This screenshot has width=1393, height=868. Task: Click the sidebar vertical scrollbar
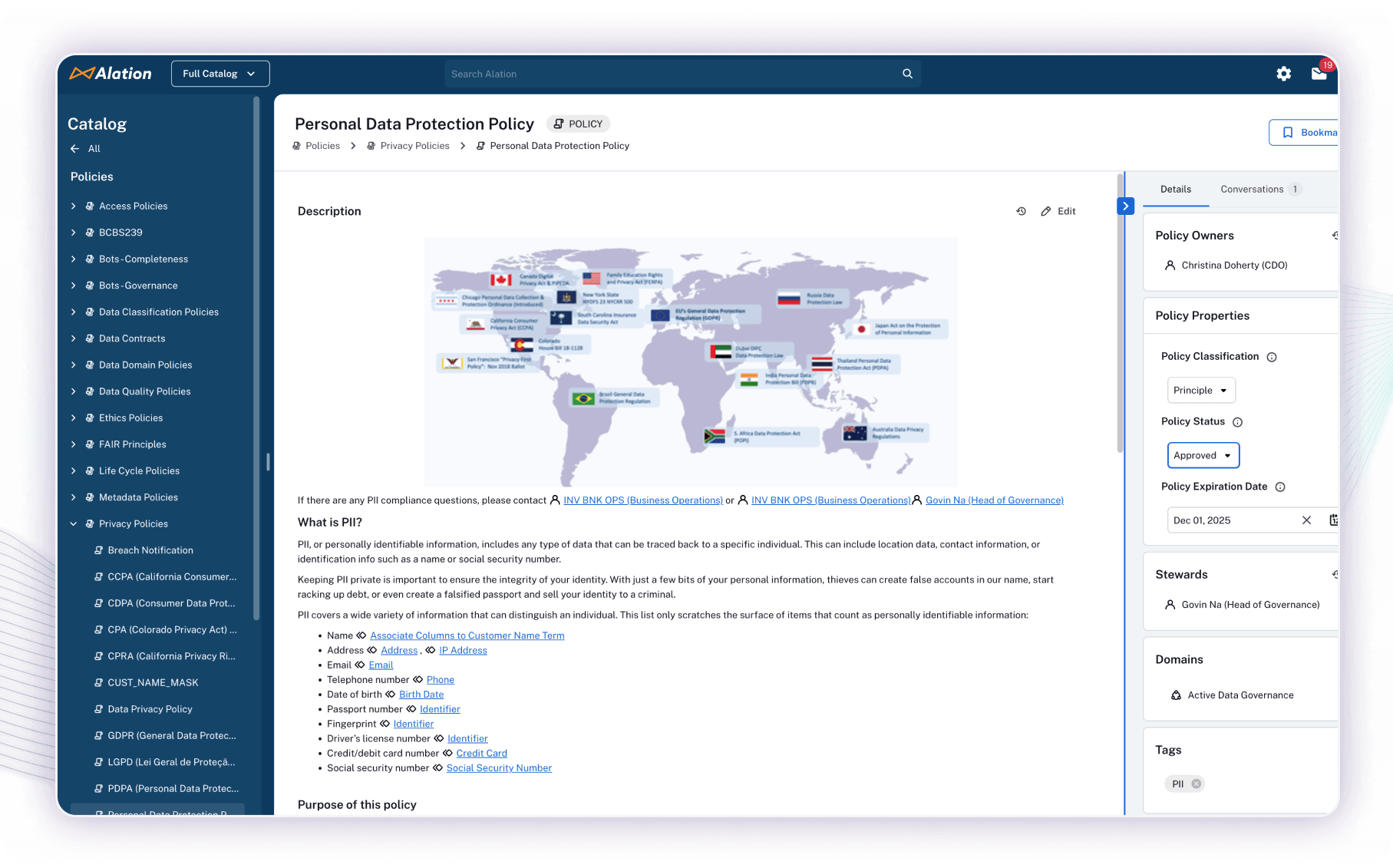(x=256, y=358)
